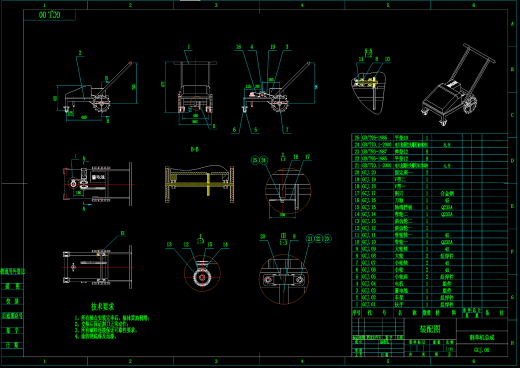Click circled balloon number 23
Image resolution: width=520 pixels, height=368 pixels.
click(x=327, y=239)
